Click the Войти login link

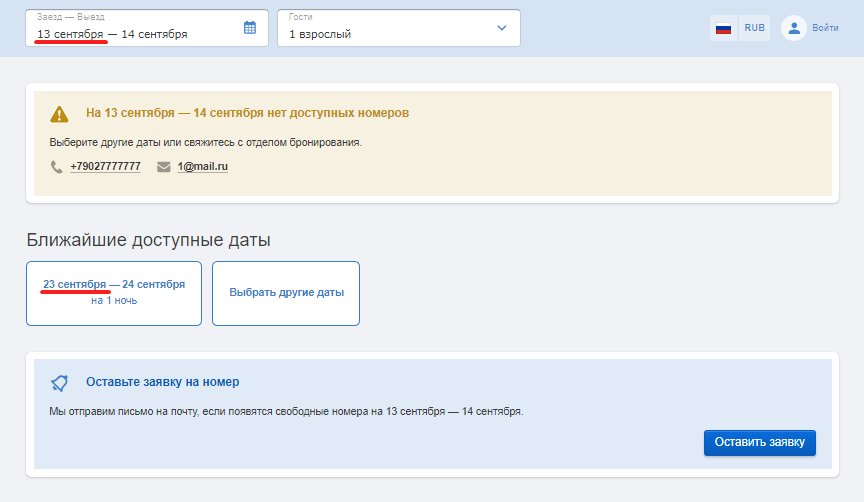point(825,28)
